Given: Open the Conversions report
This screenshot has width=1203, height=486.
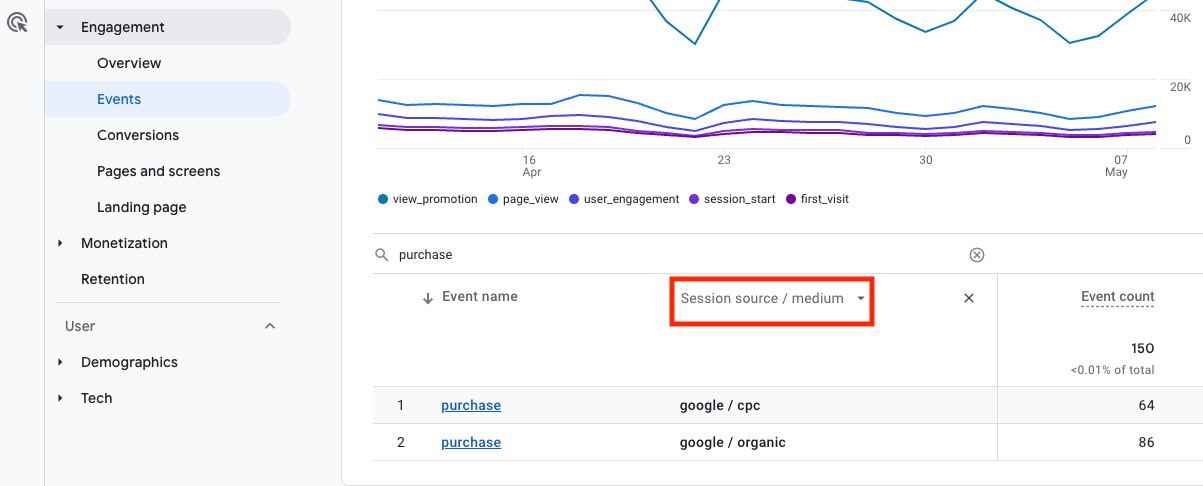Looking at the screenshot, I should point(138,135).
